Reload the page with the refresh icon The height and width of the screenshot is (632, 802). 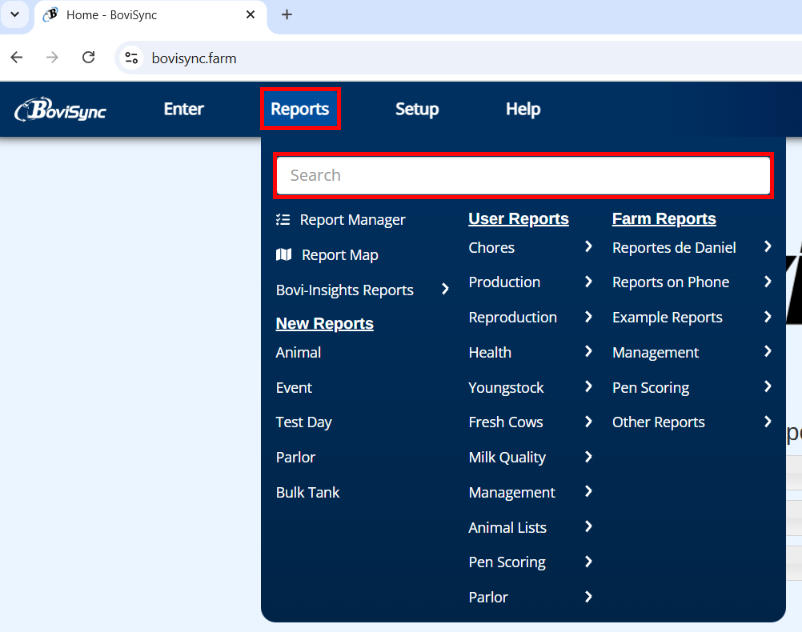88,57
